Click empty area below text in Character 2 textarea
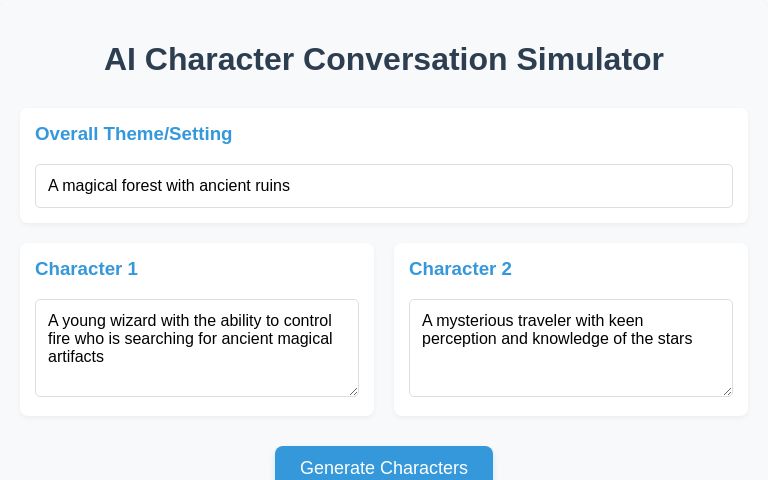This screenshot has height=480, width=768. [570, 375]
